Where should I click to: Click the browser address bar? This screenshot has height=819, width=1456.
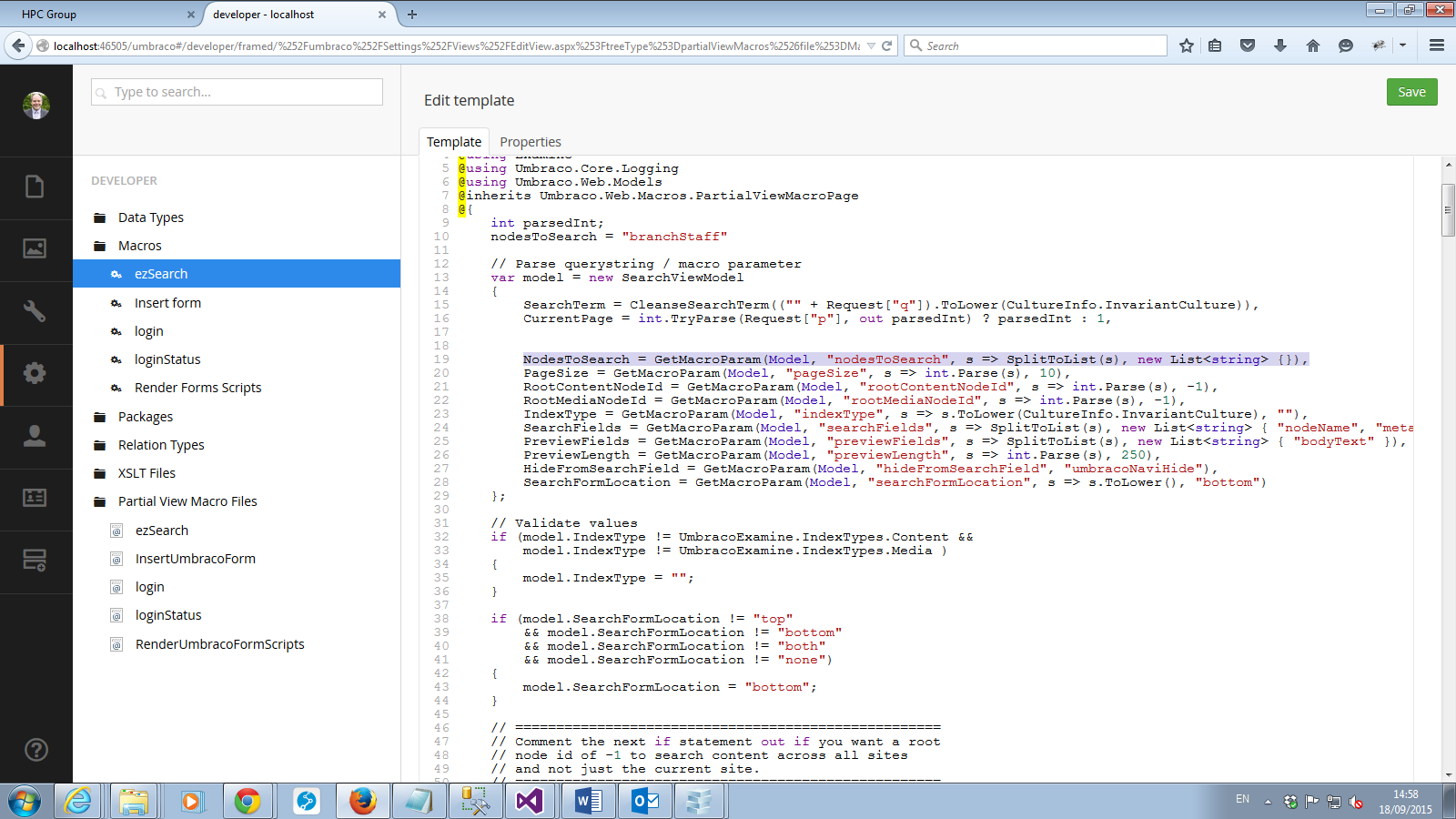click(x=455, y=45)
